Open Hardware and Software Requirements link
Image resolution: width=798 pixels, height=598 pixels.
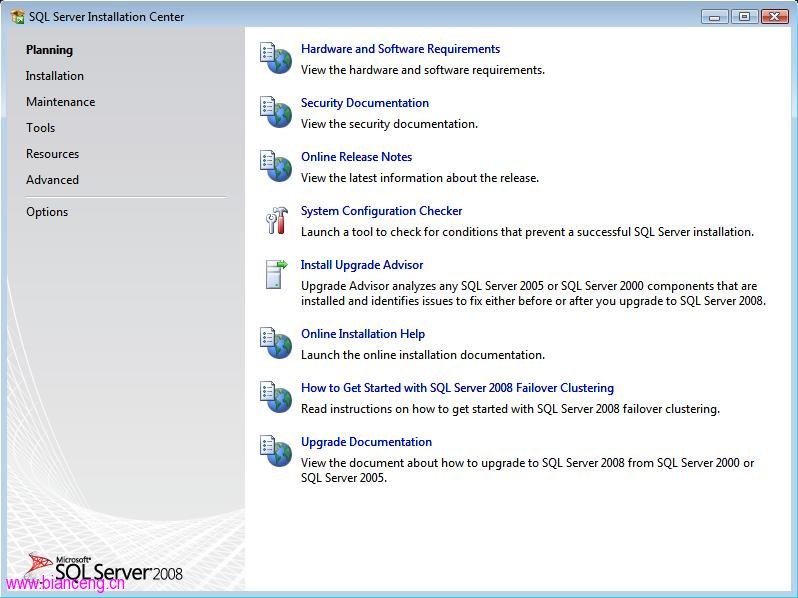point(401,49)
